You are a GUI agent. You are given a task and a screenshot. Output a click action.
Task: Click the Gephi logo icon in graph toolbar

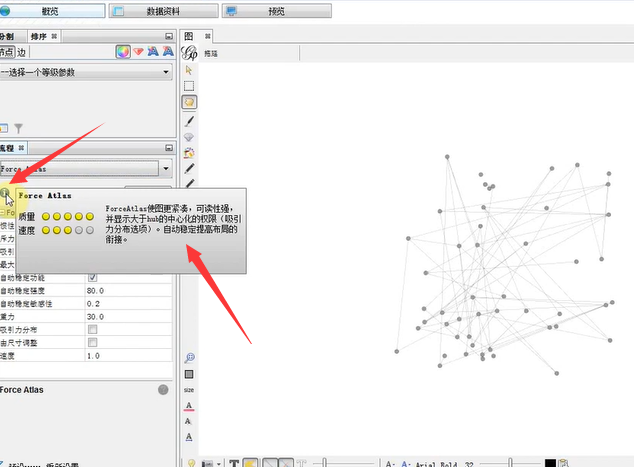[x=189, y=53]
